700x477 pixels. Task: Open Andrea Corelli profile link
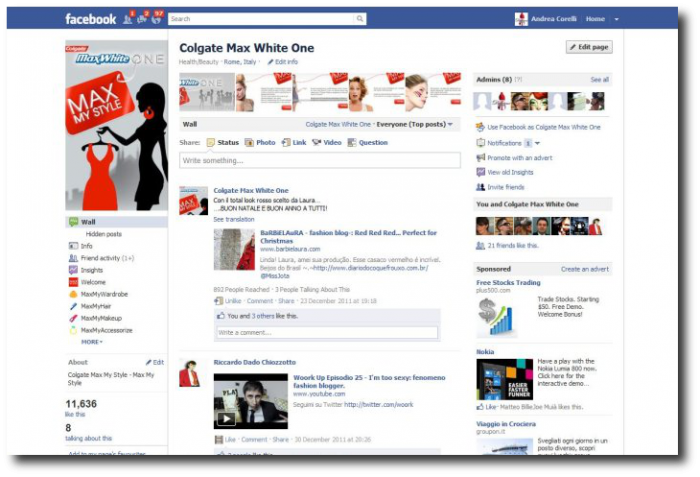(x=554, y=19)
